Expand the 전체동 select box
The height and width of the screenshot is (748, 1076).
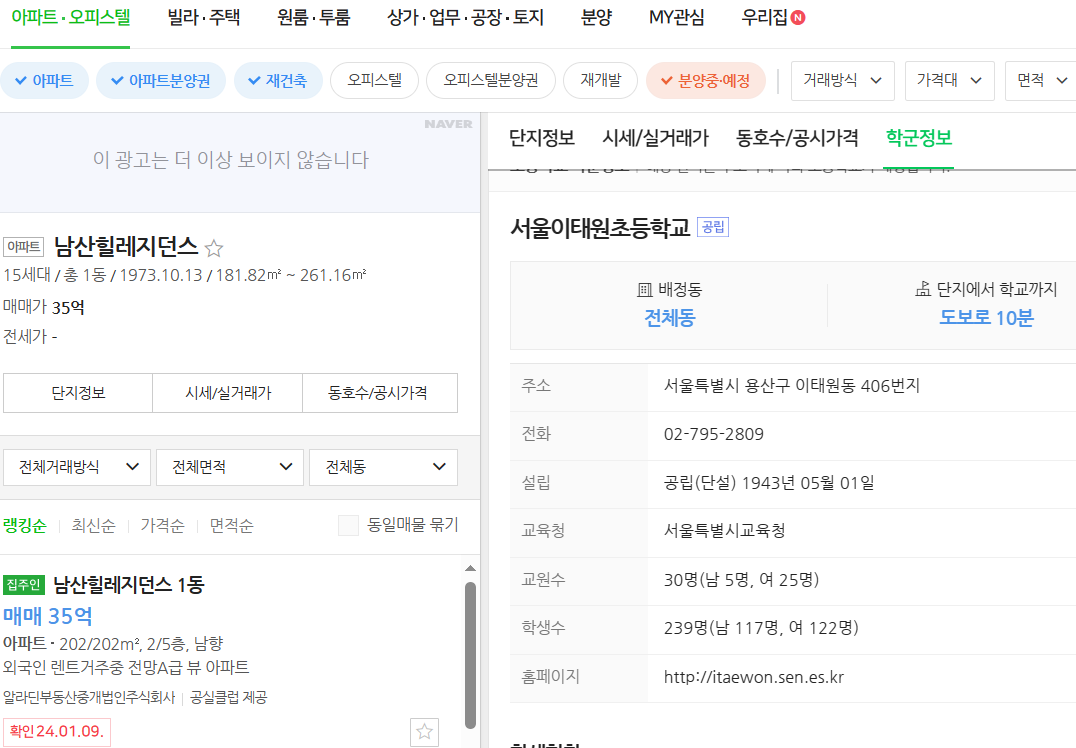click(x=384, y=467)
